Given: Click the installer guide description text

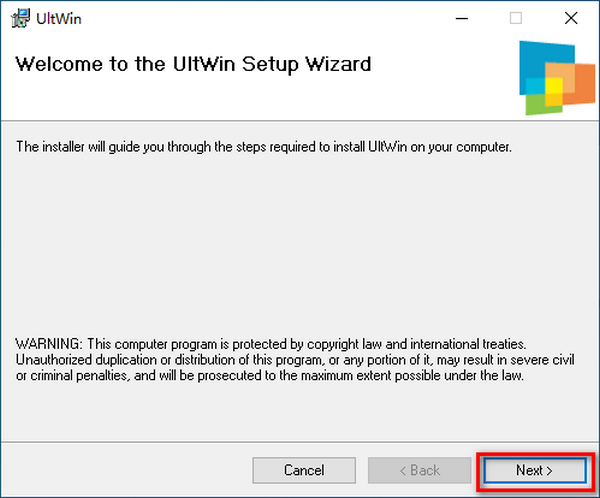Looking at the screenshot, I should 264,147.
